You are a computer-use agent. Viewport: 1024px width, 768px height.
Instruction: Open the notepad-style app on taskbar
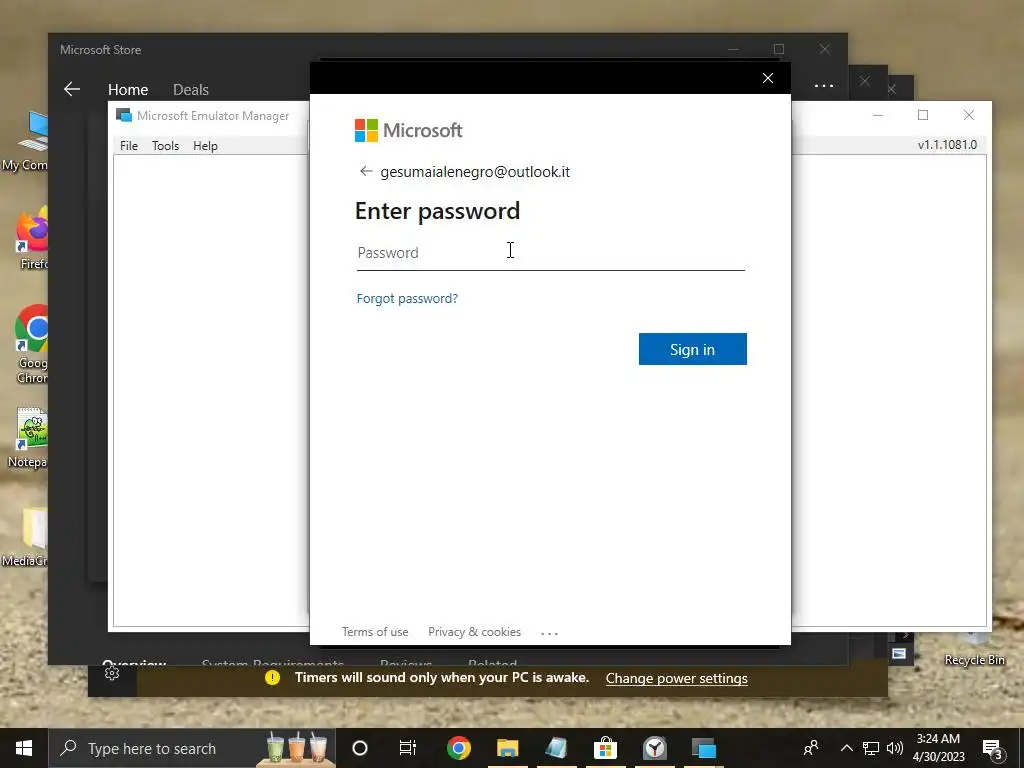click(556, 748)
